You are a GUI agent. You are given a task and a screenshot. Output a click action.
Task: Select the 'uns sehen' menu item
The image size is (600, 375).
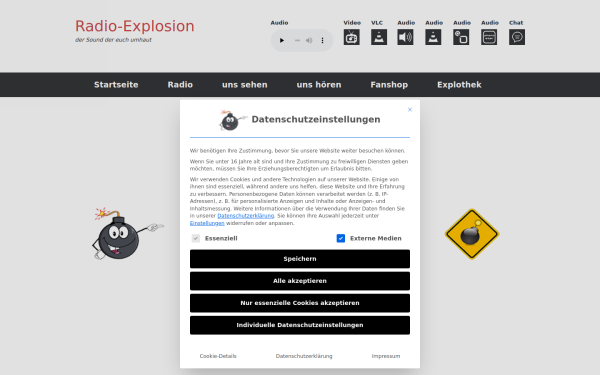coord(245,85)
